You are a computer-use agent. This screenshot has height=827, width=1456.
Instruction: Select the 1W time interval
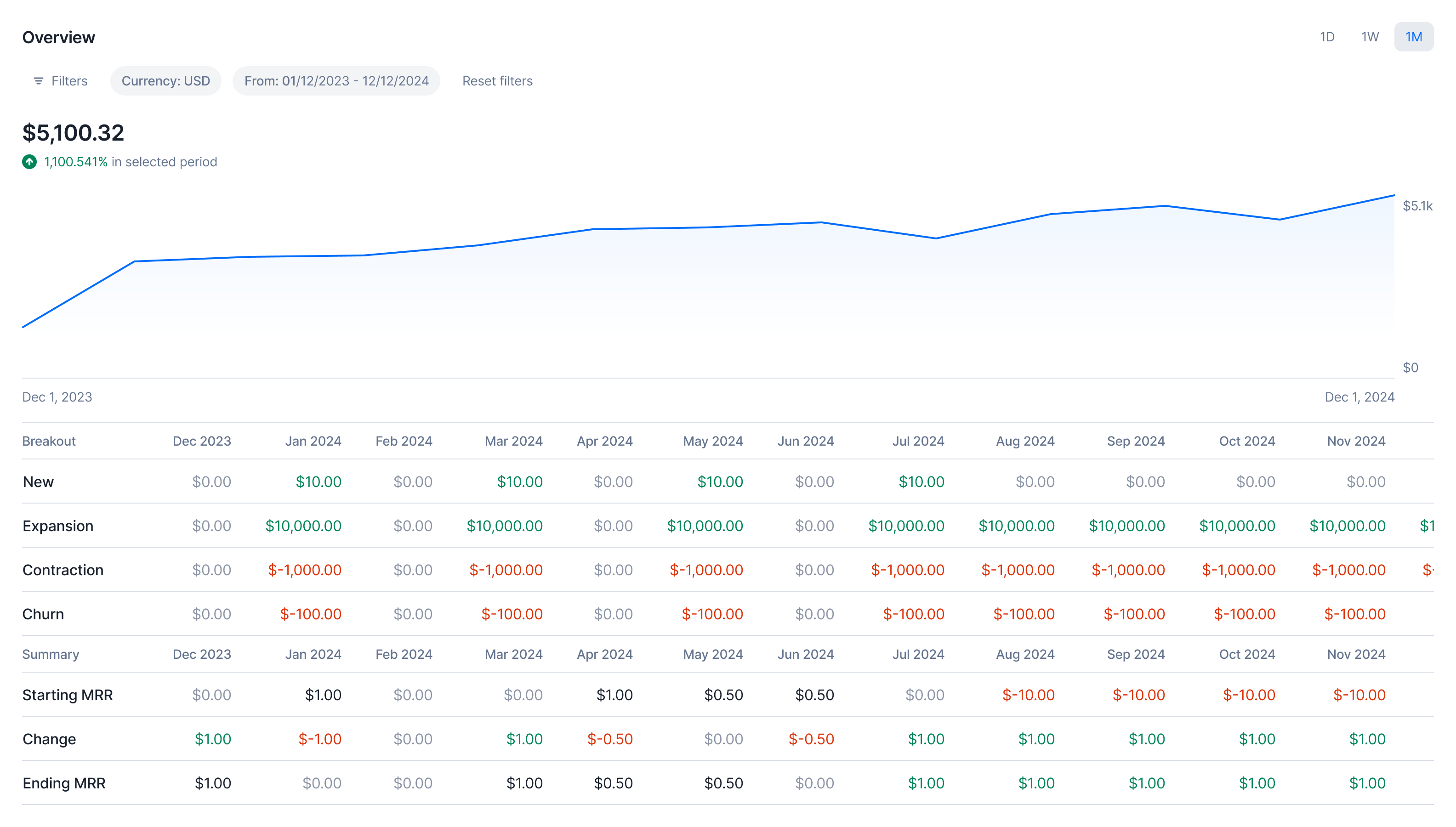click(1370, 37)
